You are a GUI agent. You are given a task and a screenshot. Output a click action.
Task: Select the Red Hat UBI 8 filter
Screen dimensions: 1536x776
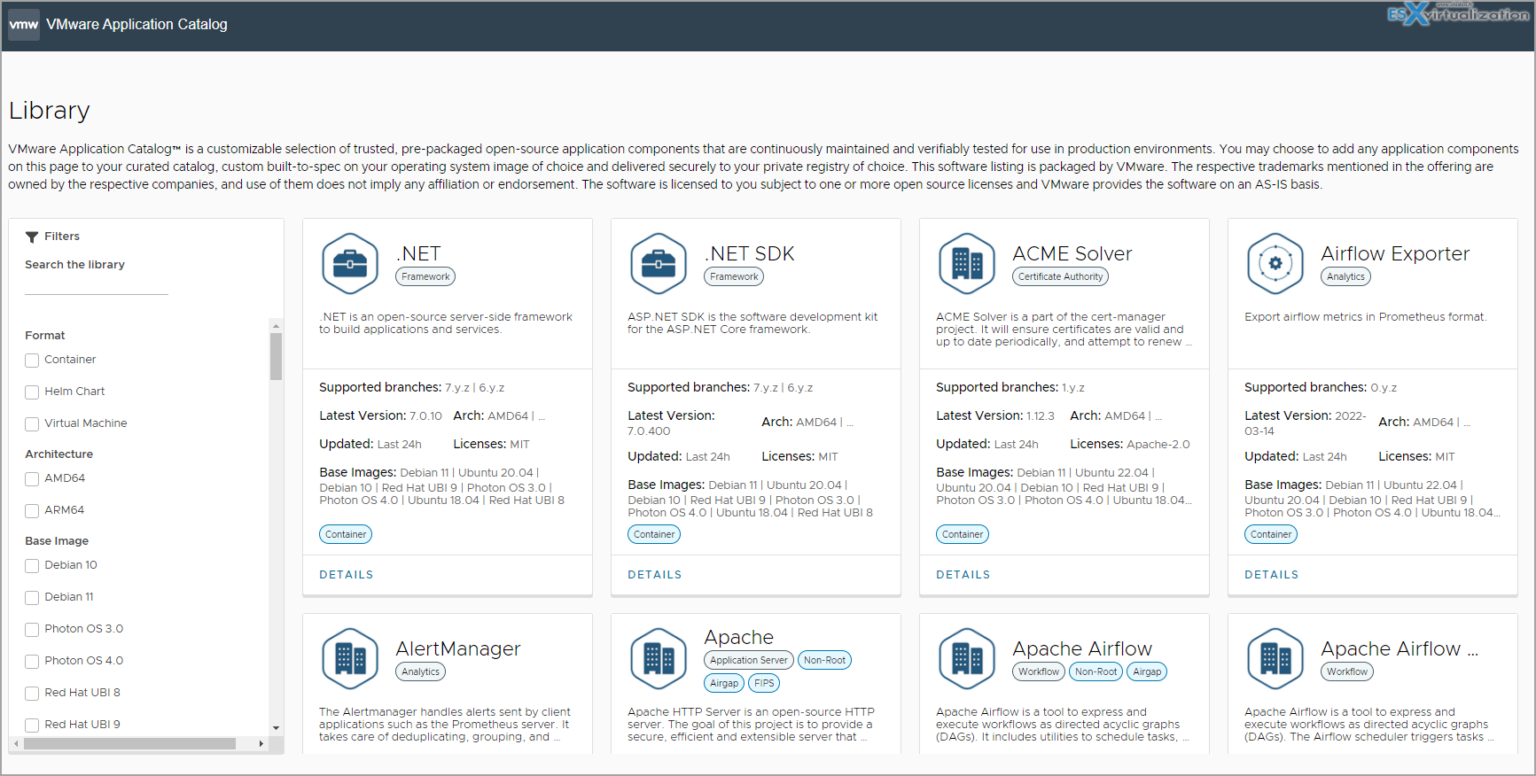(31, 692)
